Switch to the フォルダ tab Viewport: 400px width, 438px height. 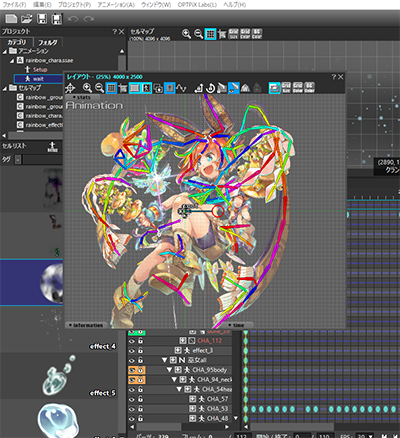48,42
